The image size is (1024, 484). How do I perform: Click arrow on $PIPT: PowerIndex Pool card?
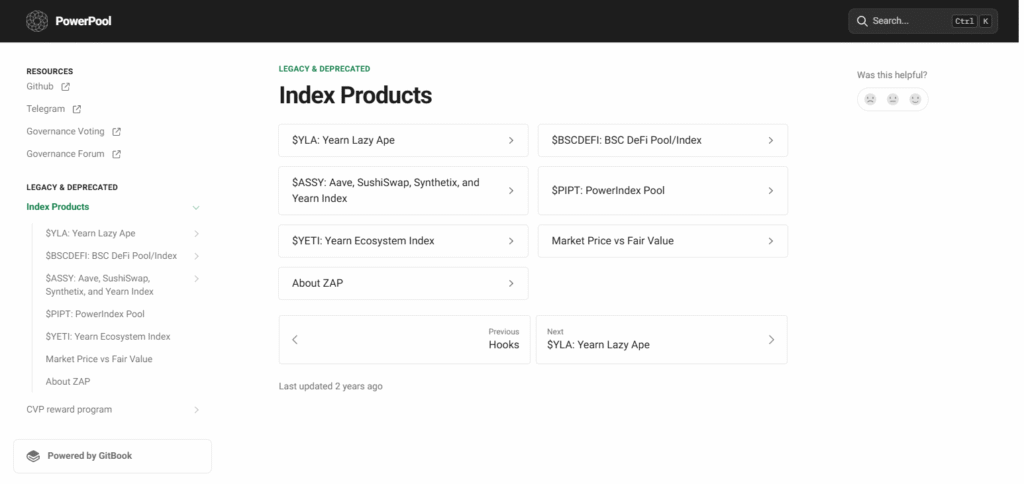point(771,191)
